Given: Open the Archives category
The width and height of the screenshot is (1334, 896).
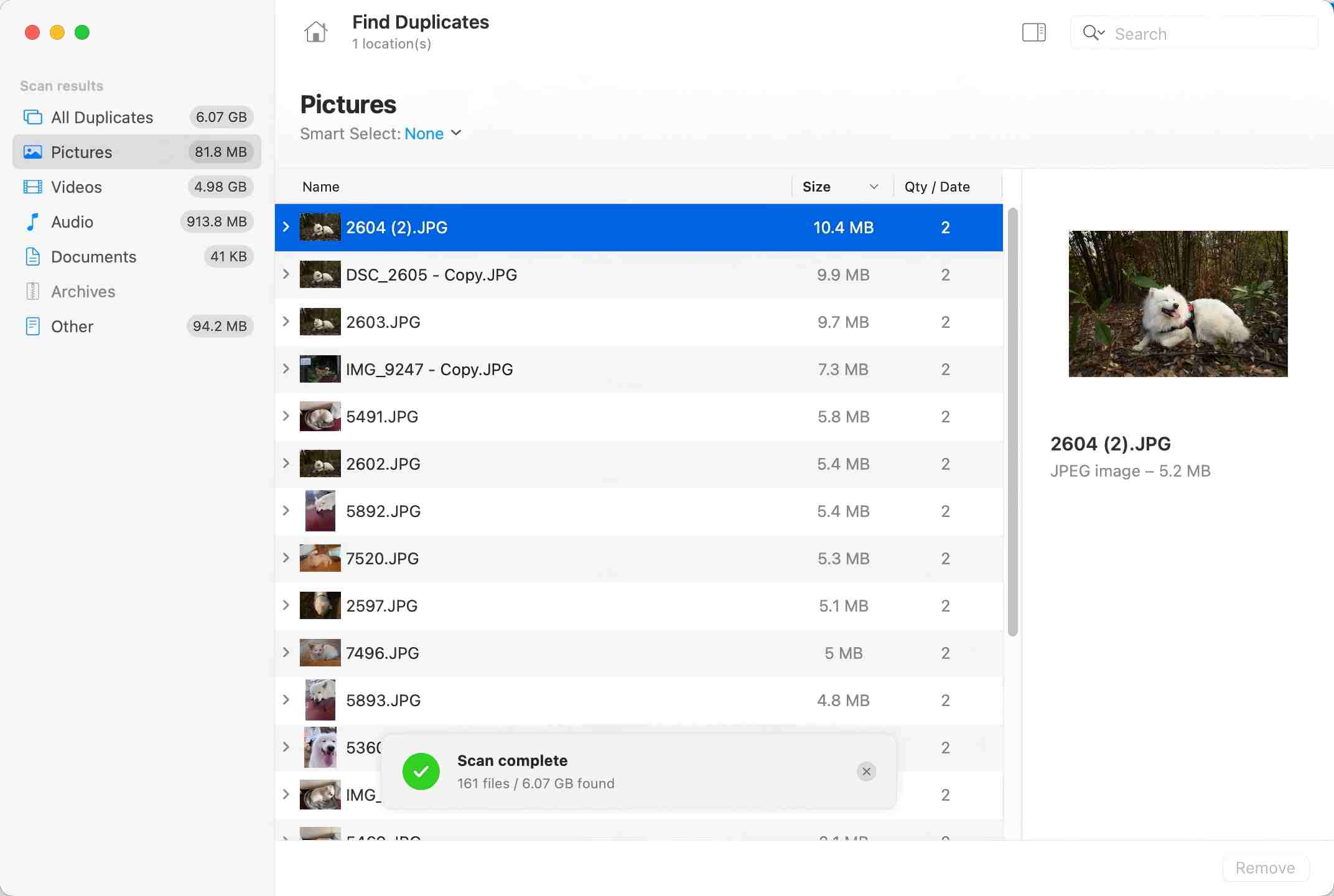Looking at the screenshot, I should [x=83, y=292].
